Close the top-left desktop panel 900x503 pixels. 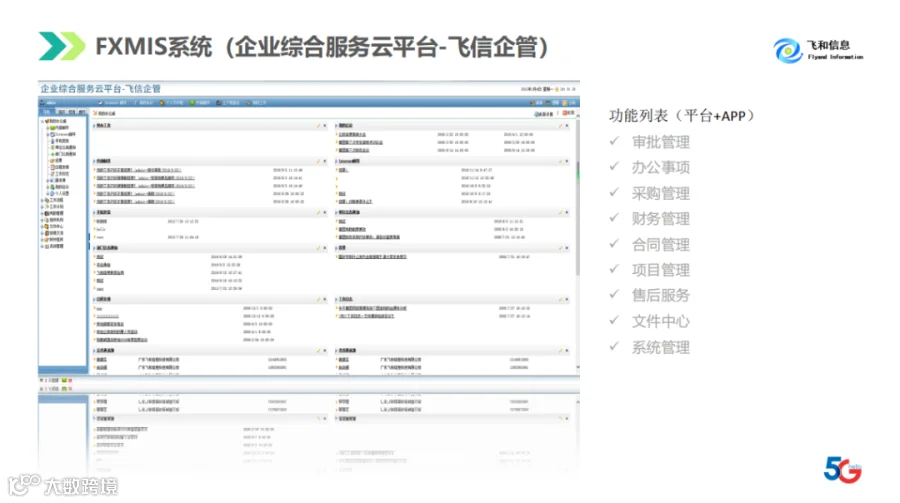(x=325, y=125)
